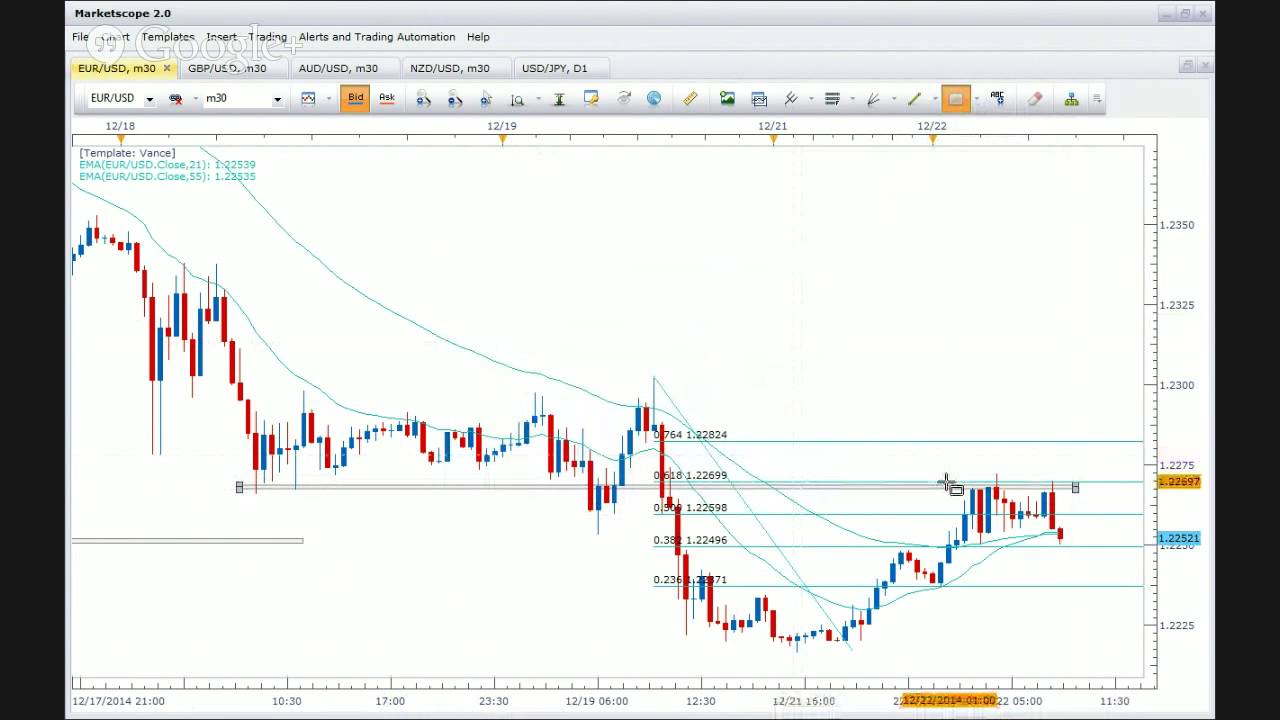Click the chart note edit icon

(591, 98)
